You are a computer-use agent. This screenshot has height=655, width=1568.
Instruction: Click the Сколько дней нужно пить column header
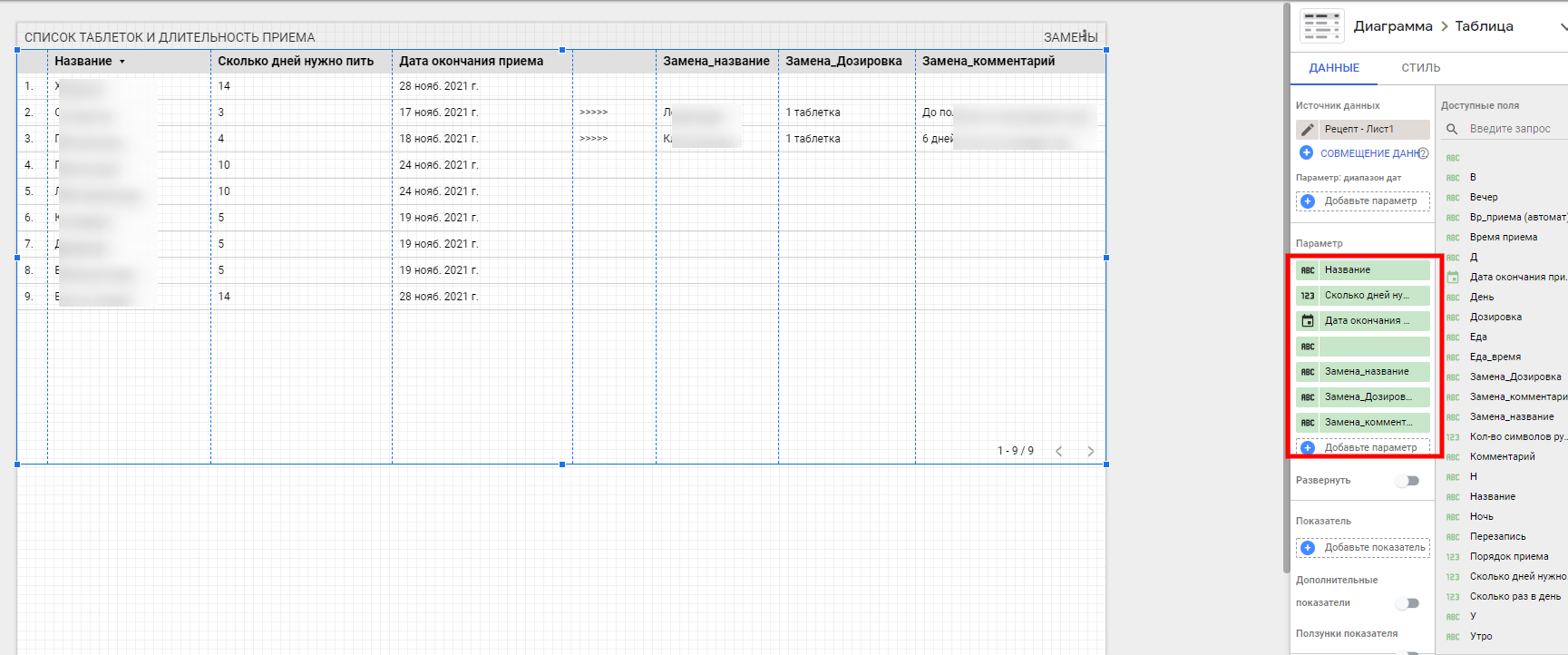pyautogui.click(x=296, y=62)
